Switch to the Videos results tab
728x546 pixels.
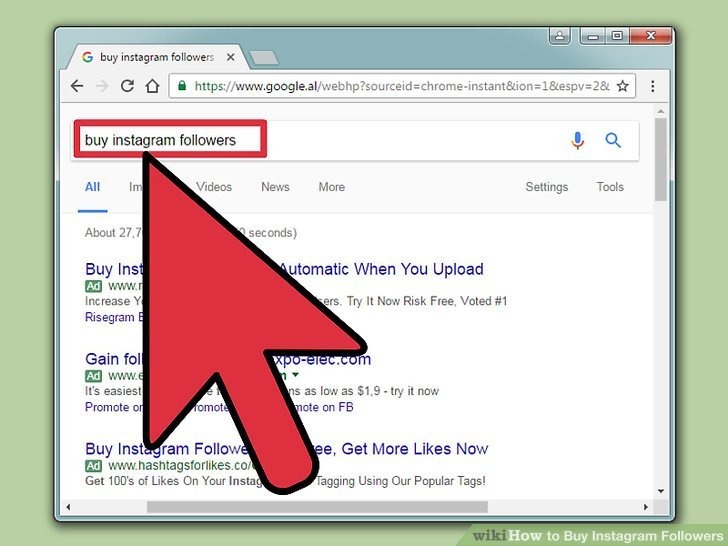click(214, 187)
